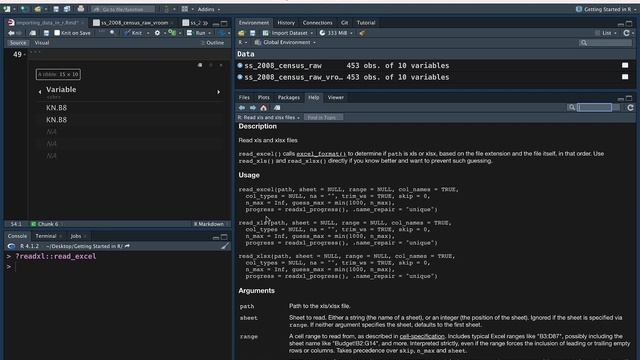Clear environment objects with broom icon
Screen dimensions: 640x360
point(362,33)
